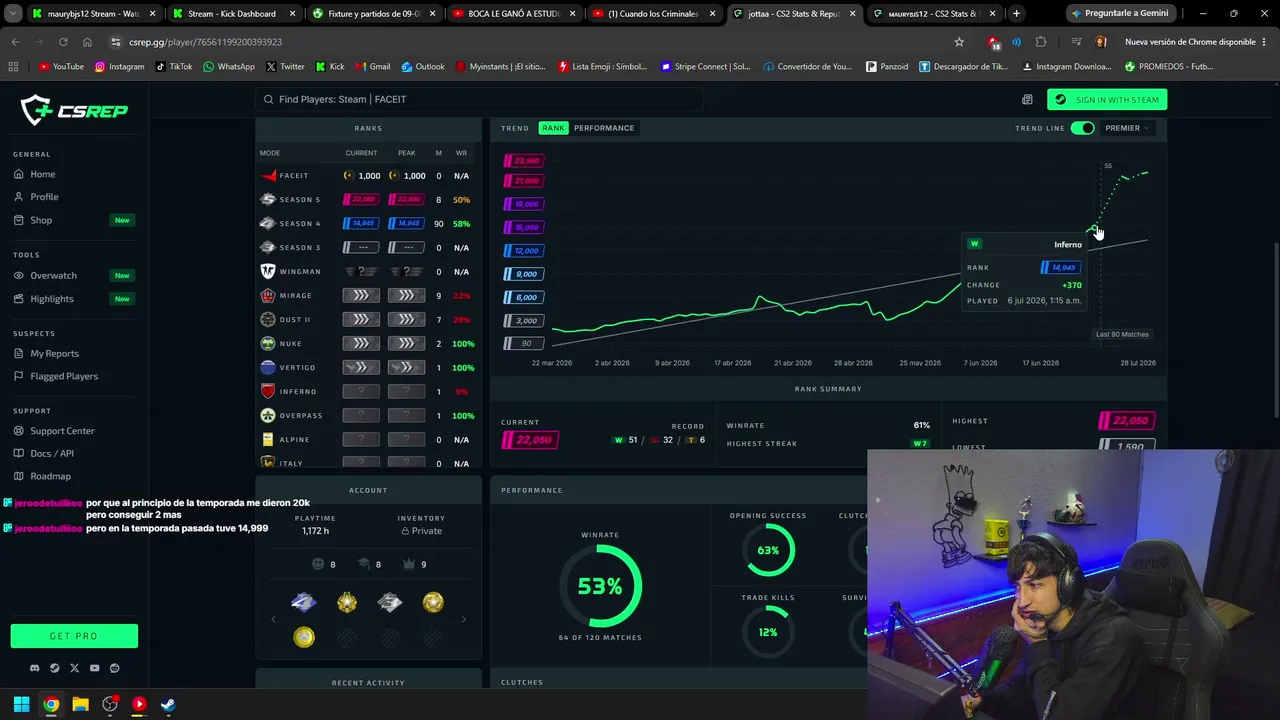Open the Panzoid bookmark

[887, 67]
